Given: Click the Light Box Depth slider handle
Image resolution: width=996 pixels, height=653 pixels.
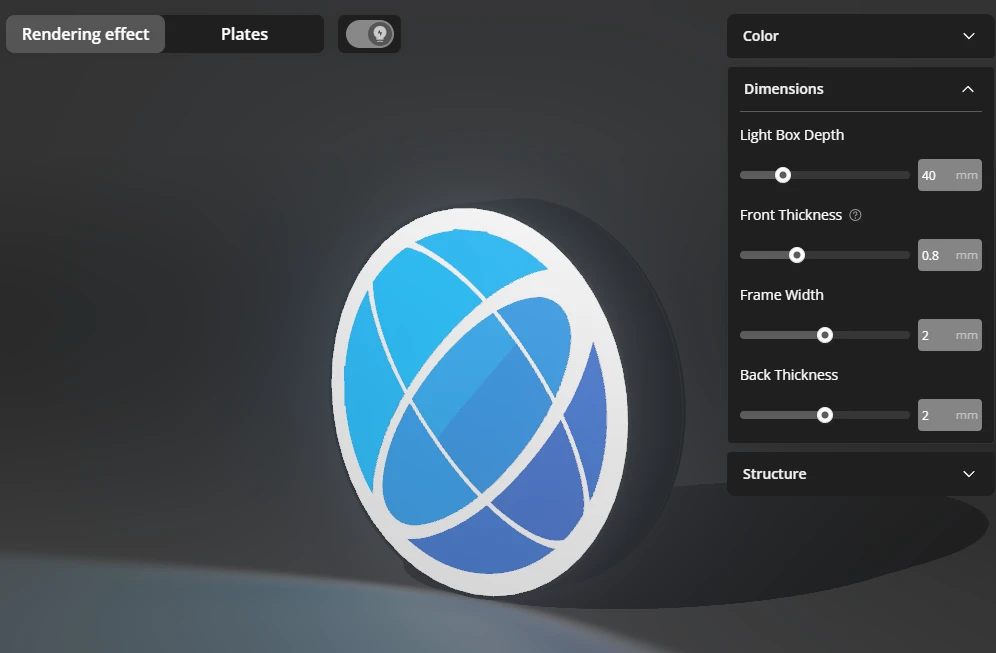Looking at the screenshot, I should (783, 175).
